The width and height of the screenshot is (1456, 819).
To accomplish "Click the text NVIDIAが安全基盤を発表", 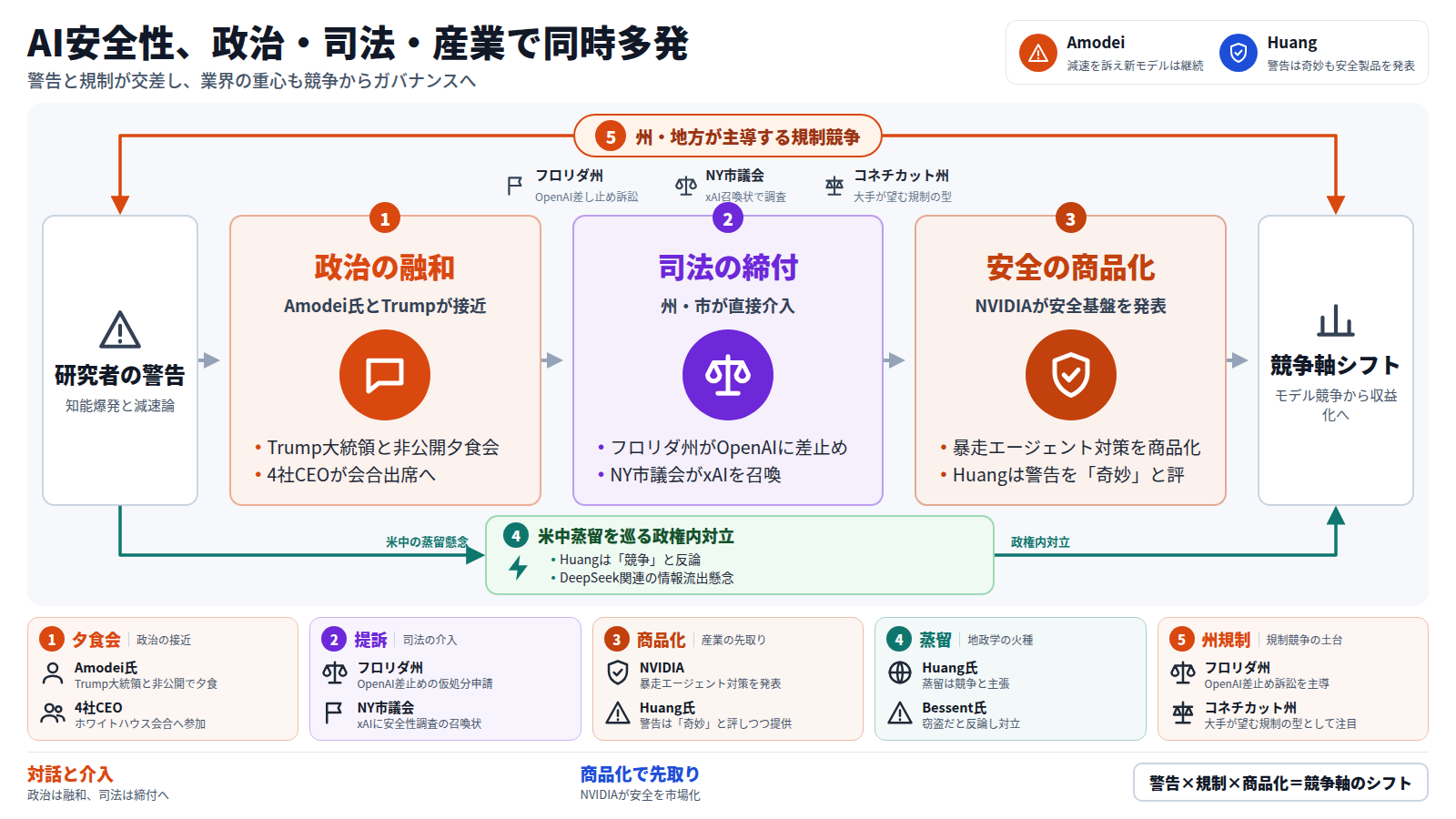I will tap(1070, 307).
